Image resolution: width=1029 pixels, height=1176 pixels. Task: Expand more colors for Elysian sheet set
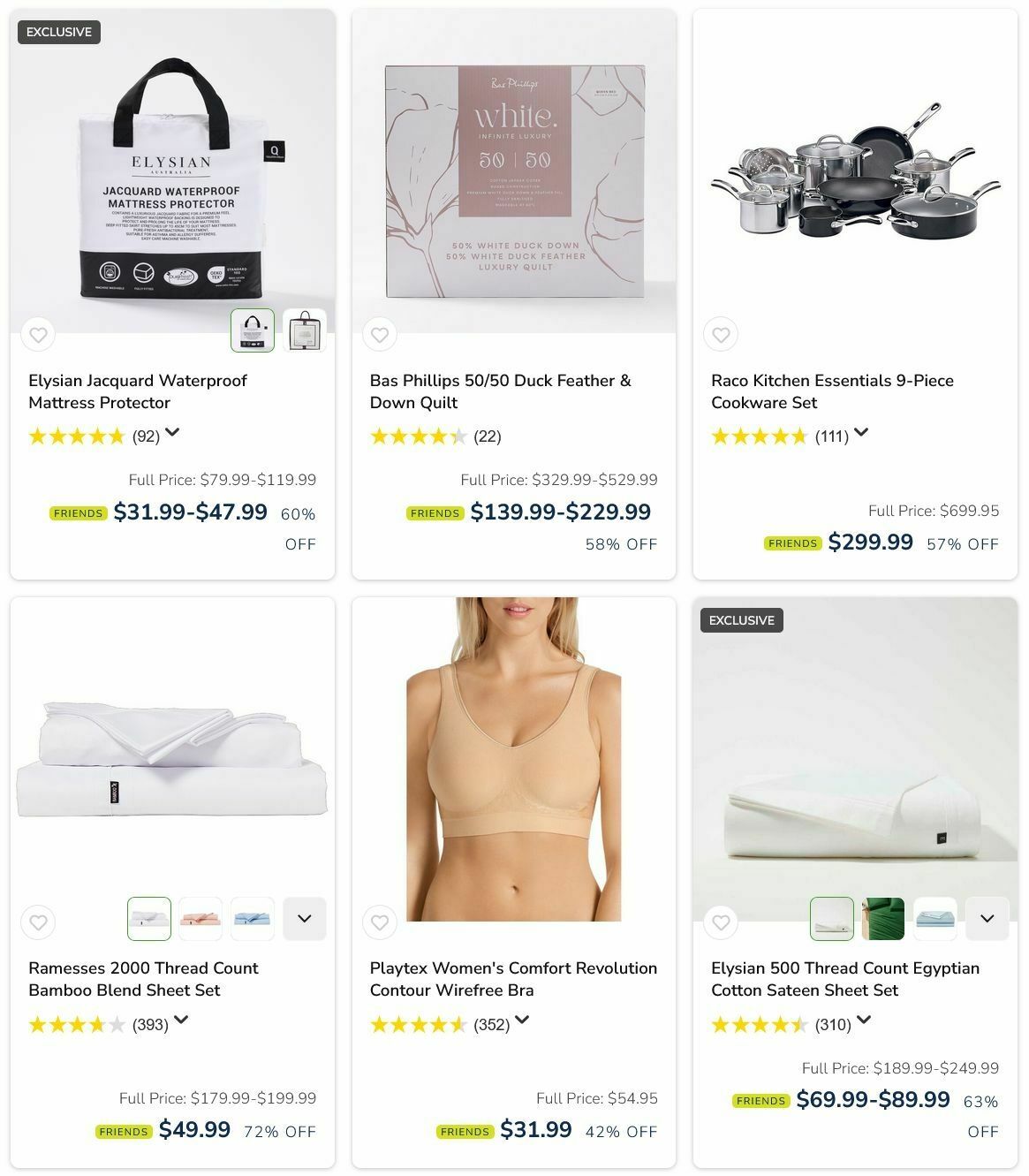[x=987, y=919]
